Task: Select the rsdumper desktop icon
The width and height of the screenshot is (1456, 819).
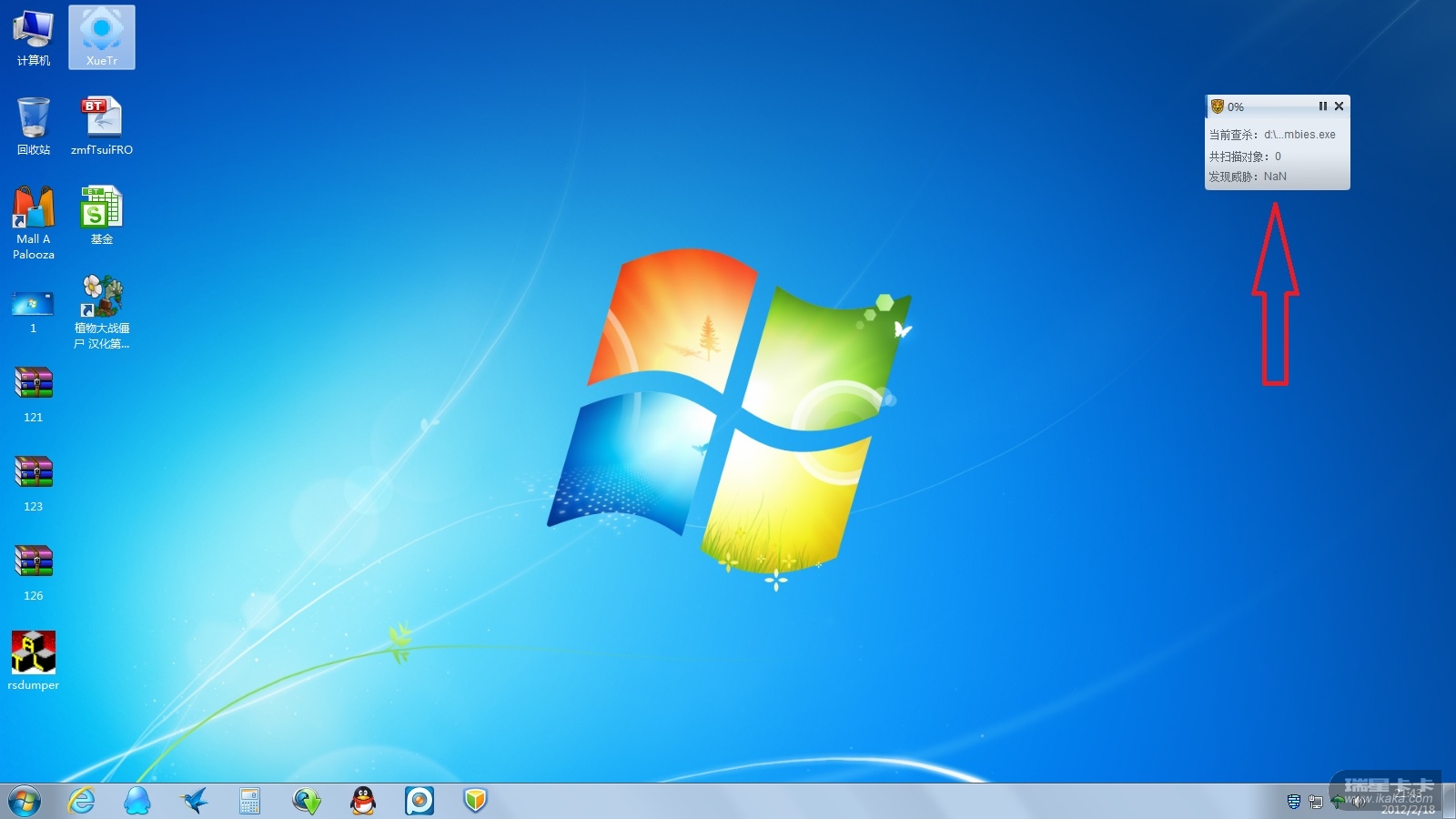Action: [34, 662]
